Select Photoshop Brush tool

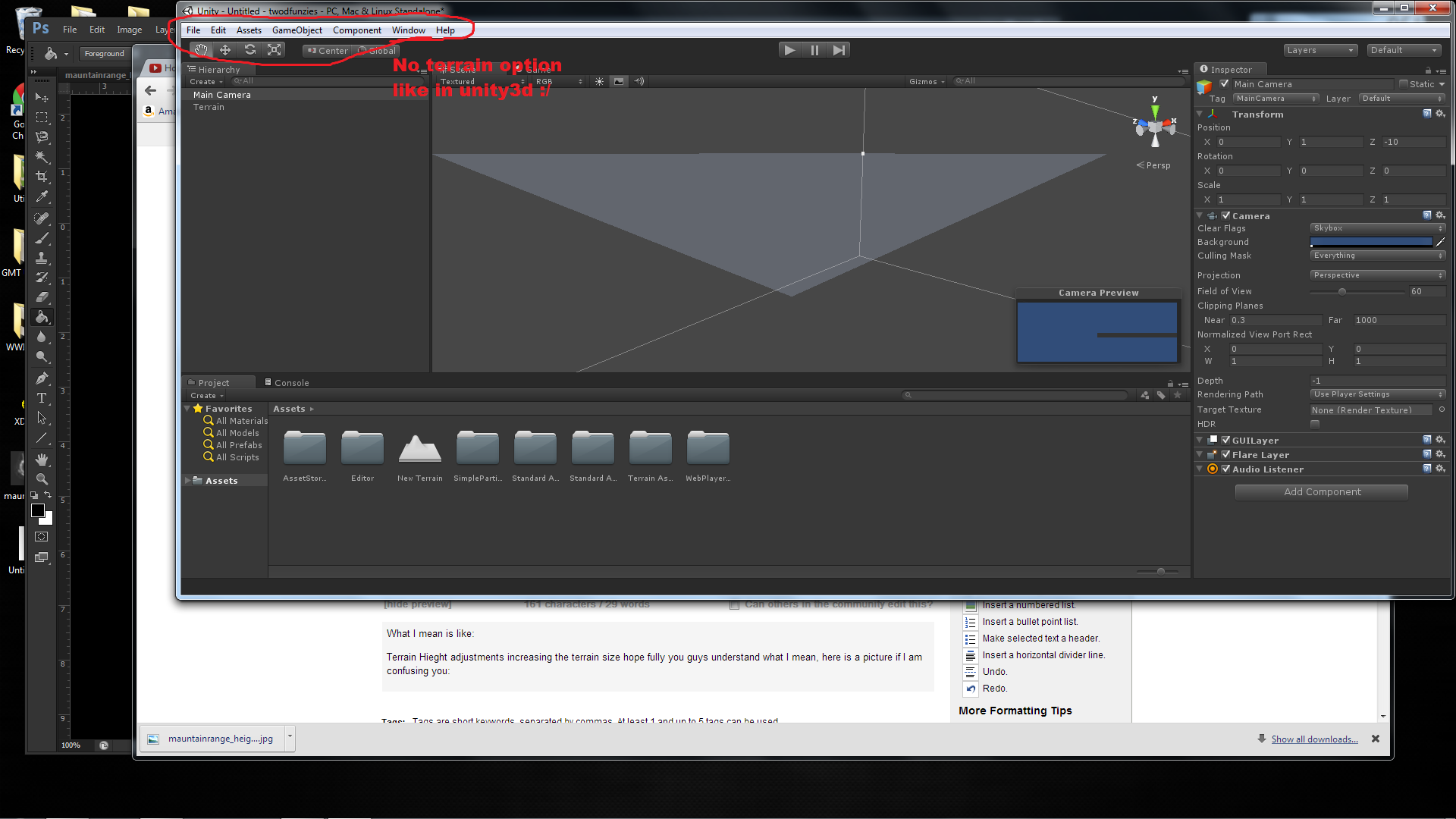point(42,238)
